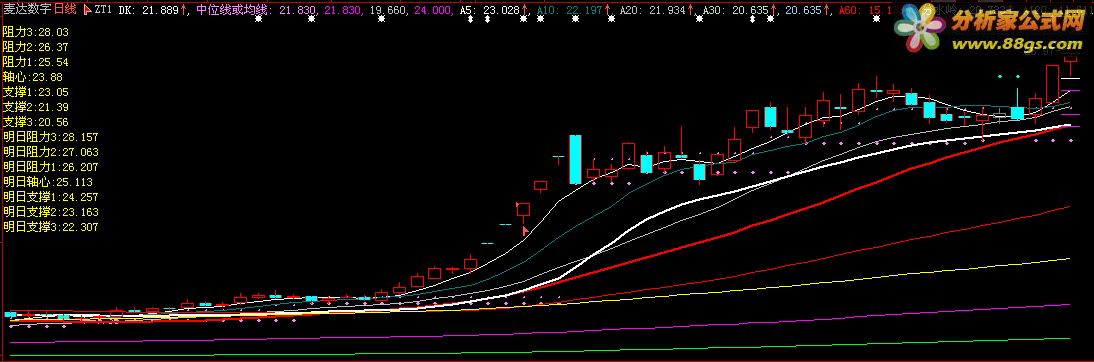Click the 明日支撑3:22.307 label
The image size is (1094, 362).
(51, 227)
